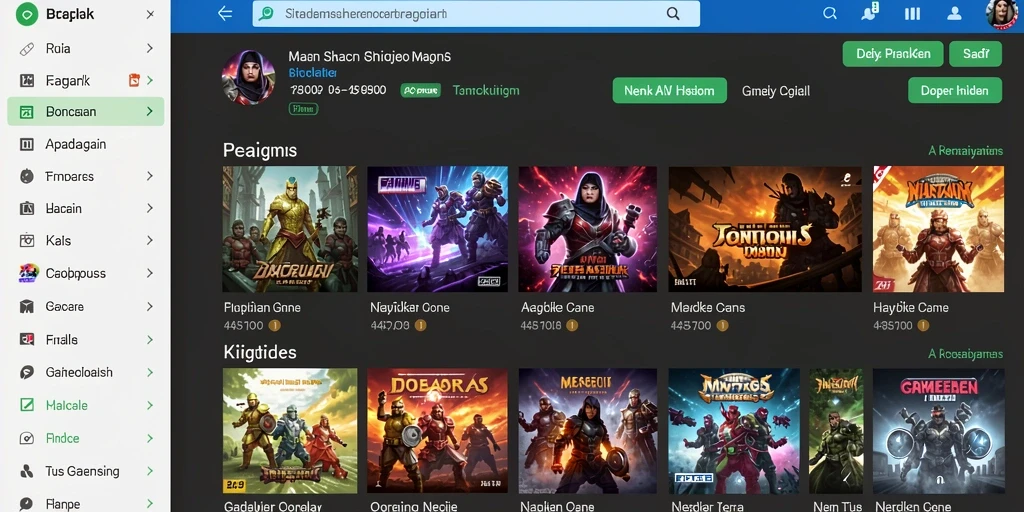Expand the Roia sidebar chevron
Viewport: 1024px width, 512px height.
click(150, 48)
